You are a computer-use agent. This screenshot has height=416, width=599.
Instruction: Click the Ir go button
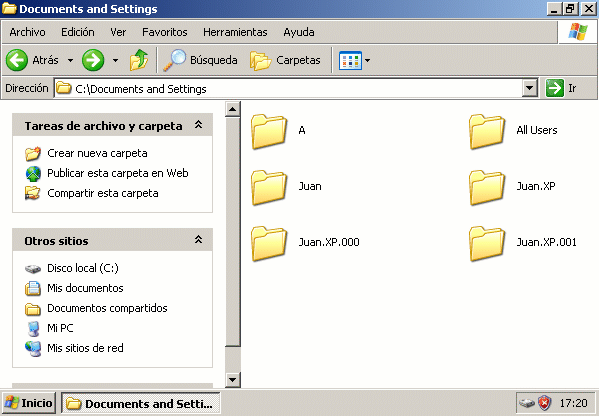[x=562, y=88]
